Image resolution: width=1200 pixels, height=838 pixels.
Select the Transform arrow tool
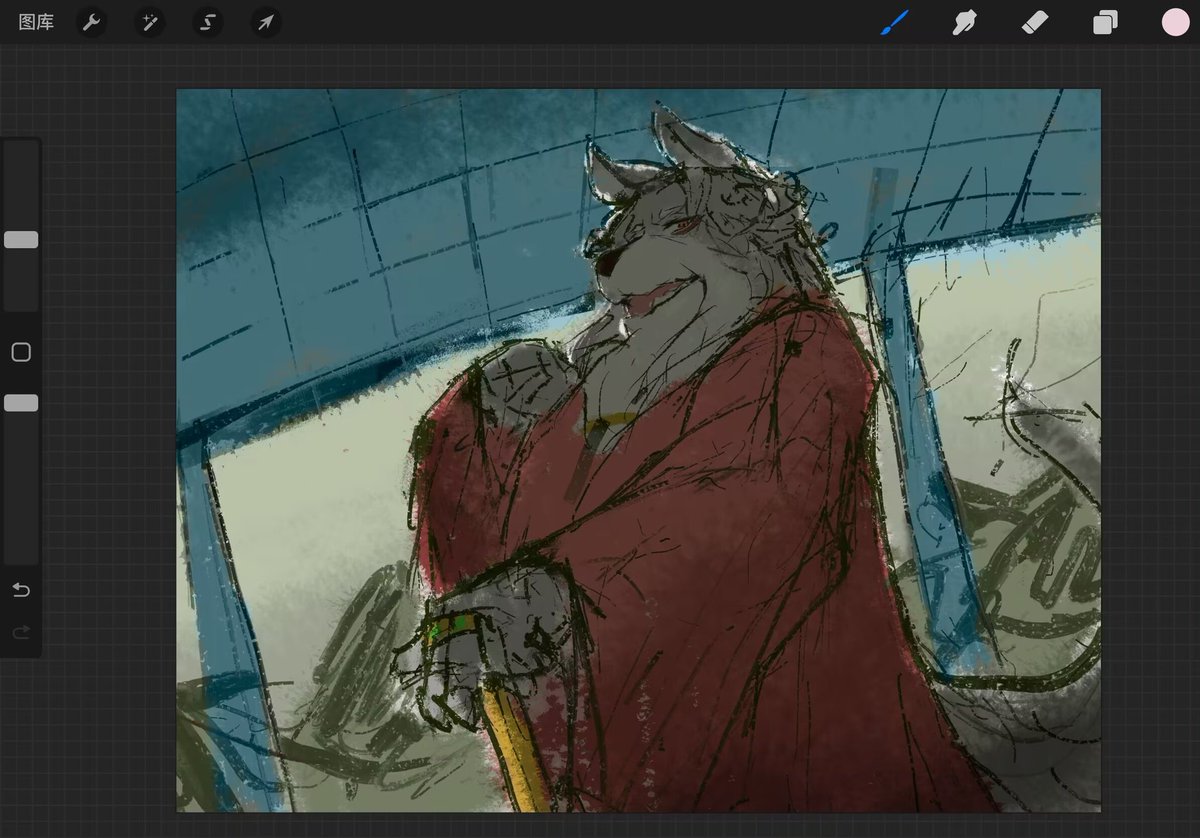point(266,23)
